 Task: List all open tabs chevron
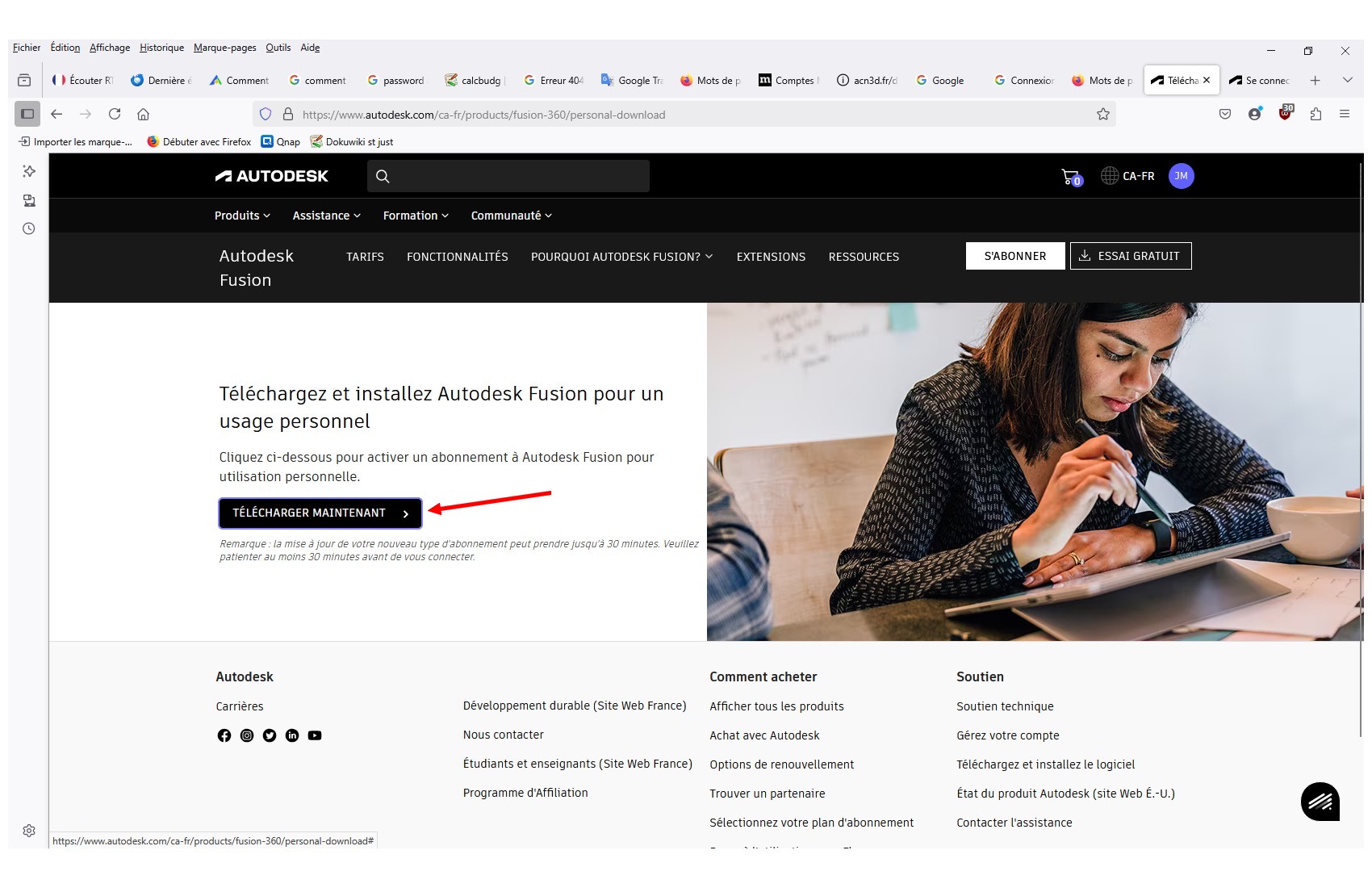(1347, 80)
